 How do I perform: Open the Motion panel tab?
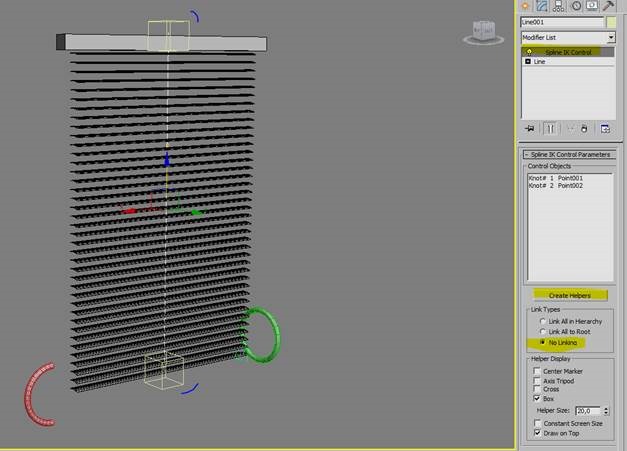click(x=576, y=5)
